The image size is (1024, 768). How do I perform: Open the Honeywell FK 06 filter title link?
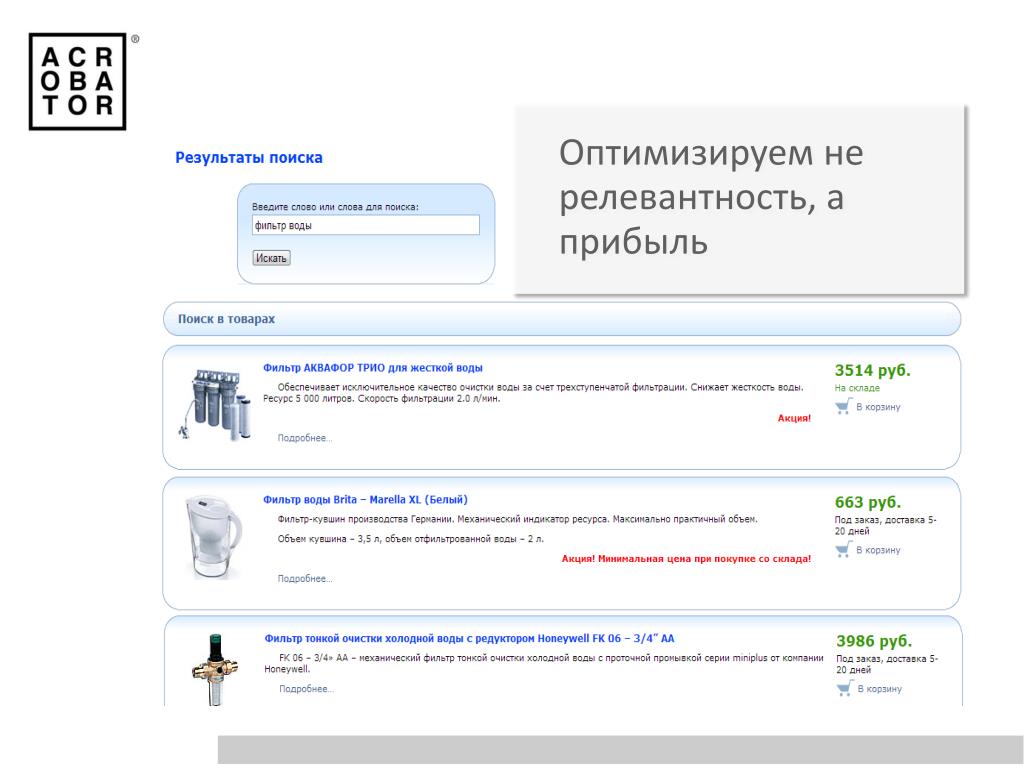pos(469,638)
